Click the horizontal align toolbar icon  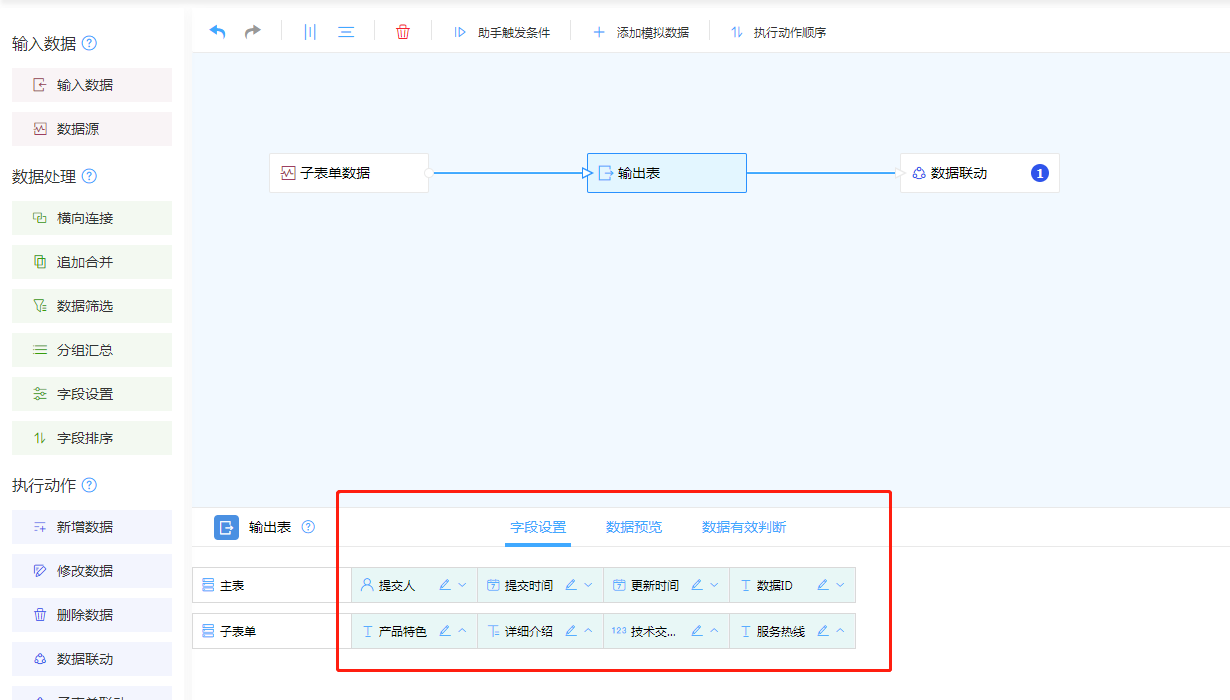click(346, 32)
